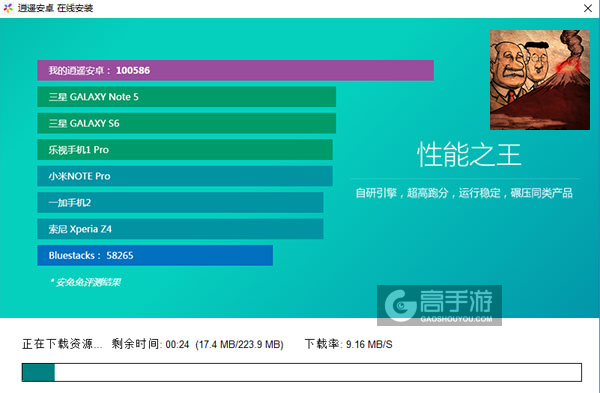
Task: Click the 下载率 9.16 MB/S text
Action: [348, 344]
